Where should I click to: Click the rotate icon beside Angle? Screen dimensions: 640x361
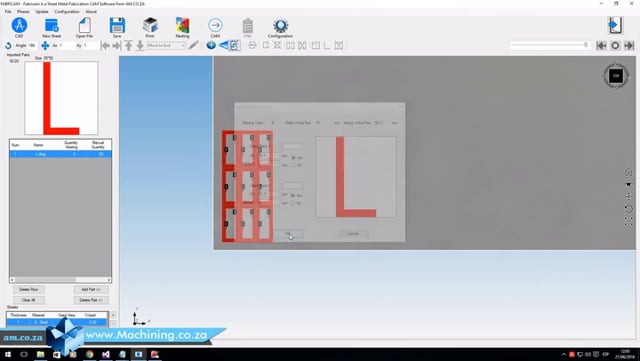tap(8, 45)
